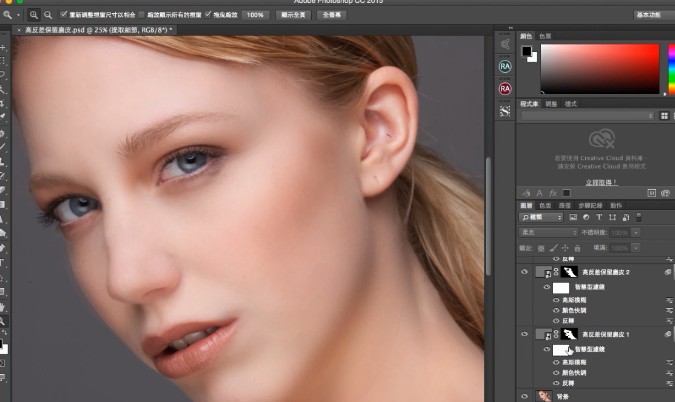Select the 背景 layer thumbnail
This screenshot has width=675, height=402.
[x=544, y=396]
